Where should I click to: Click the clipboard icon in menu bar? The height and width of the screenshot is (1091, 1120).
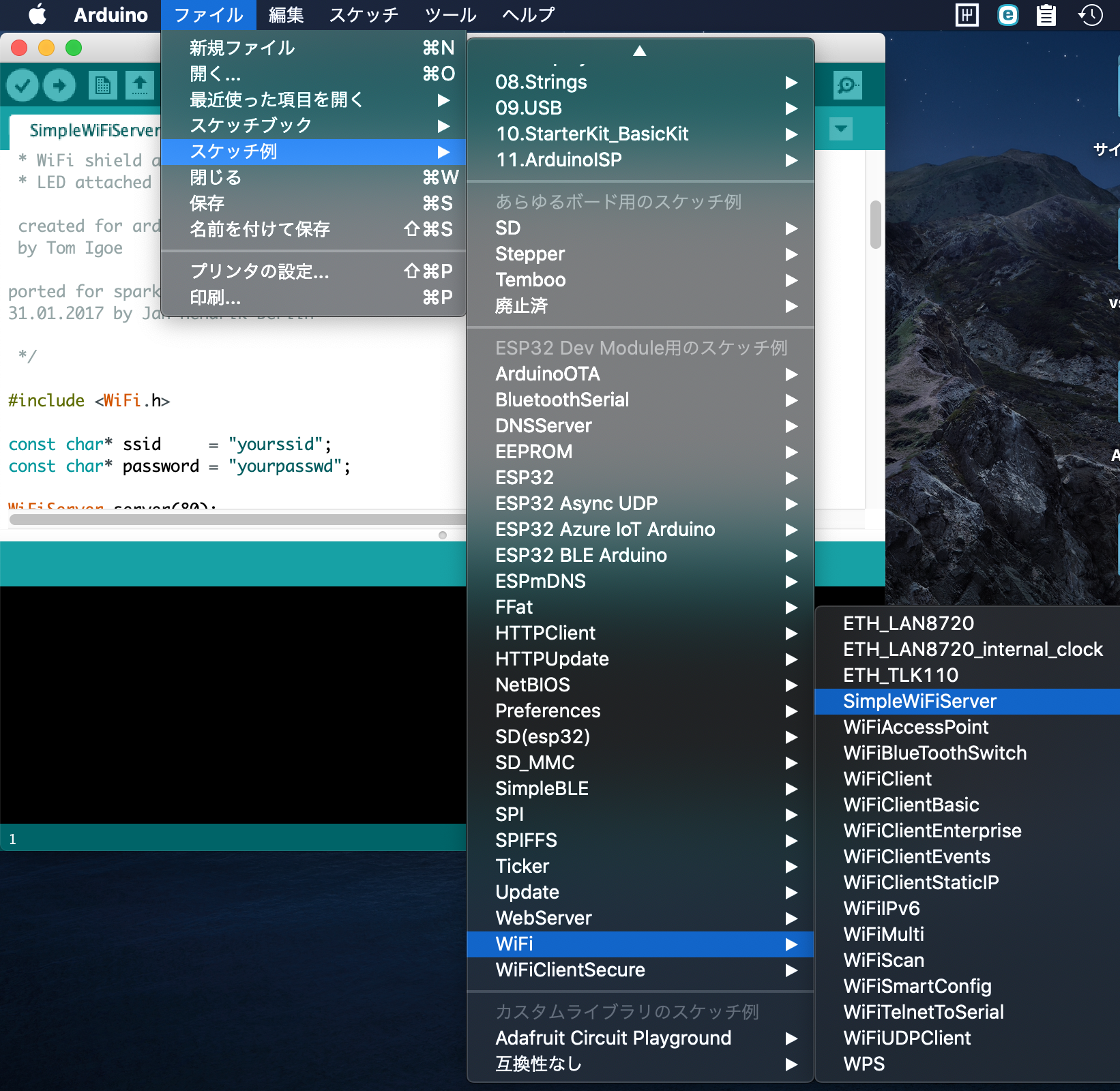click(x=1046, y=14)
